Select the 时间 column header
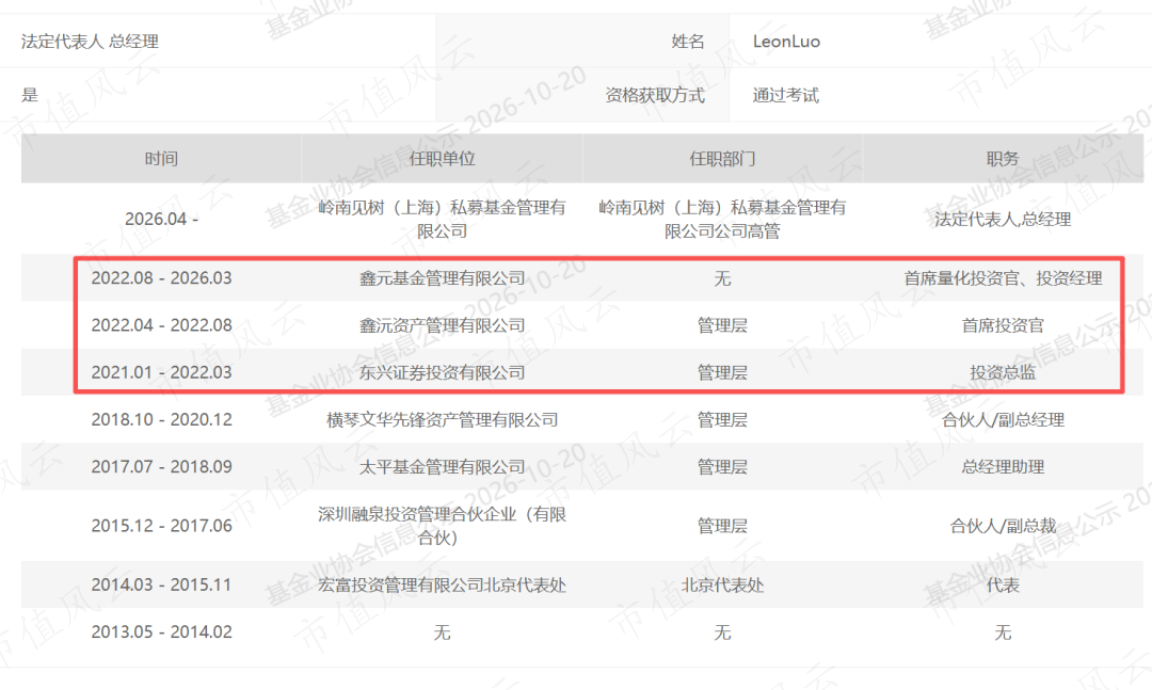1152x690 pixels. [162, 159]
